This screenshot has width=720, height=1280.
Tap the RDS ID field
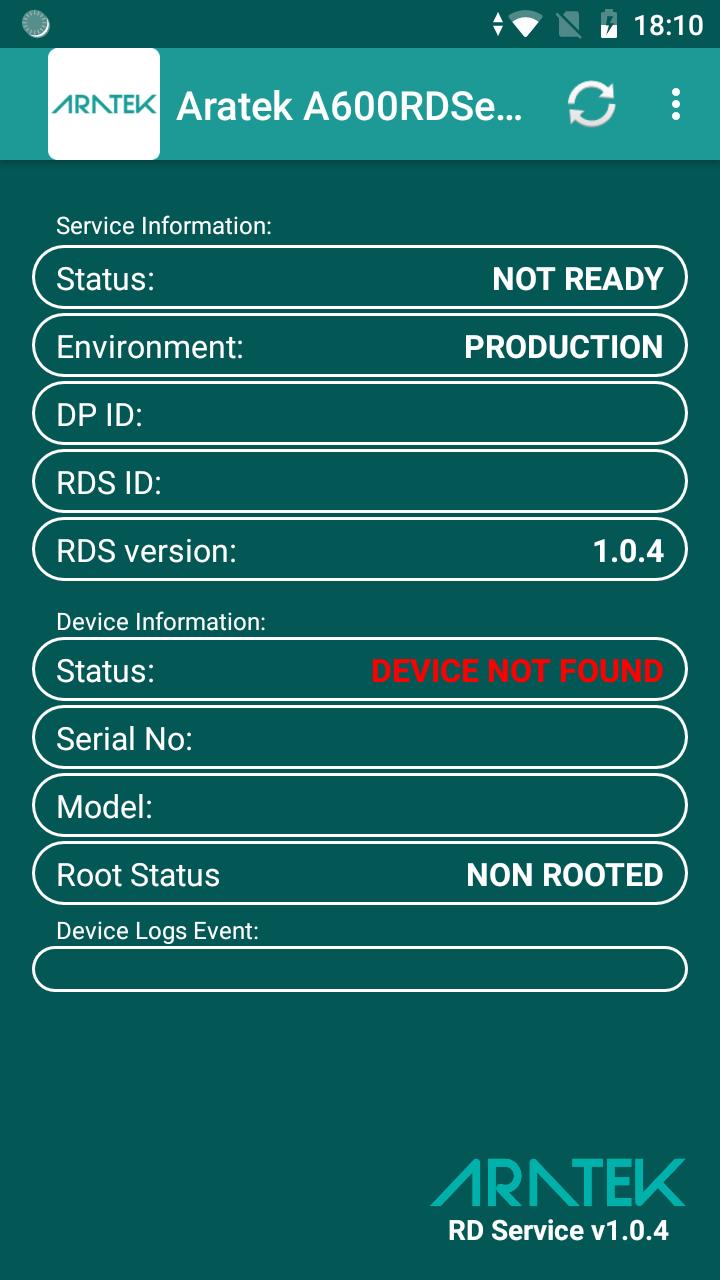click(360, 481)
